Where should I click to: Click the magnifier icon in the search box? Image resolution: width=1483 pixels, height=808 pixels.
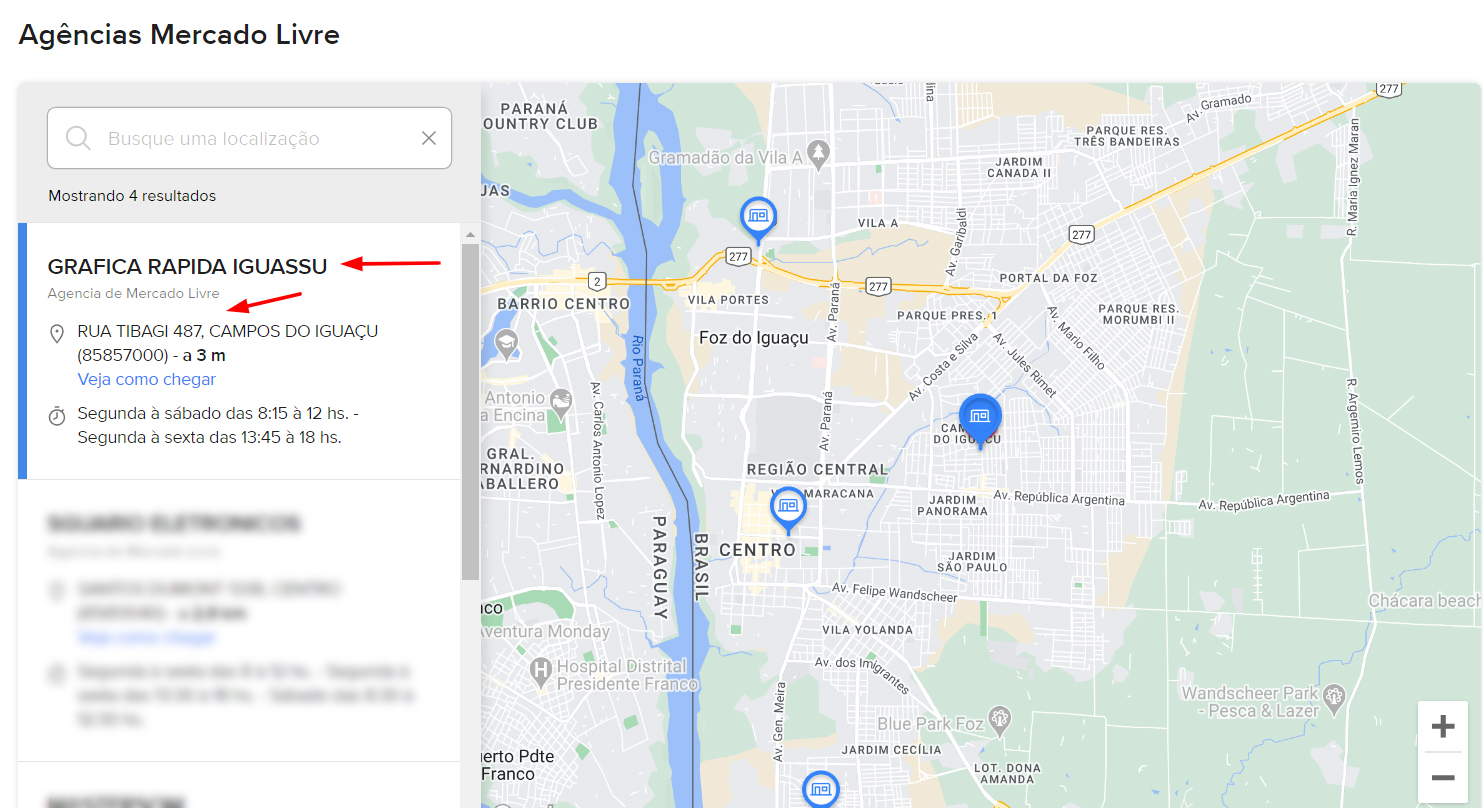[x=78, y=138]
